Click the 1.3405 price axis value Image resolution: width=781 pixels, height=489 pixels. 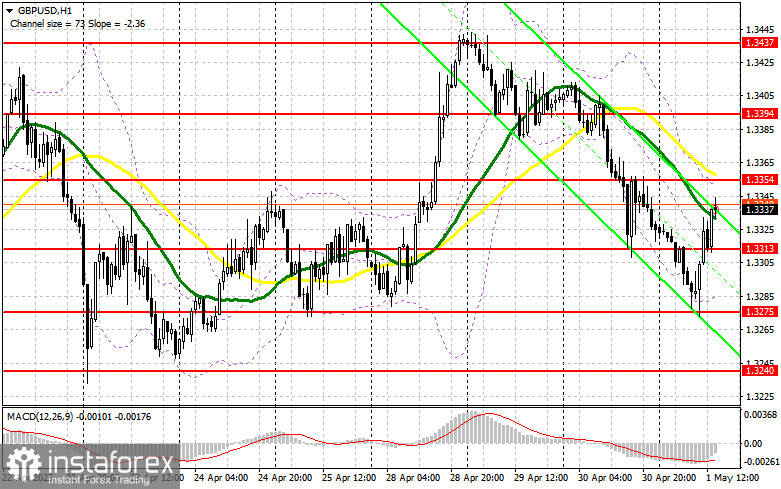760,96
